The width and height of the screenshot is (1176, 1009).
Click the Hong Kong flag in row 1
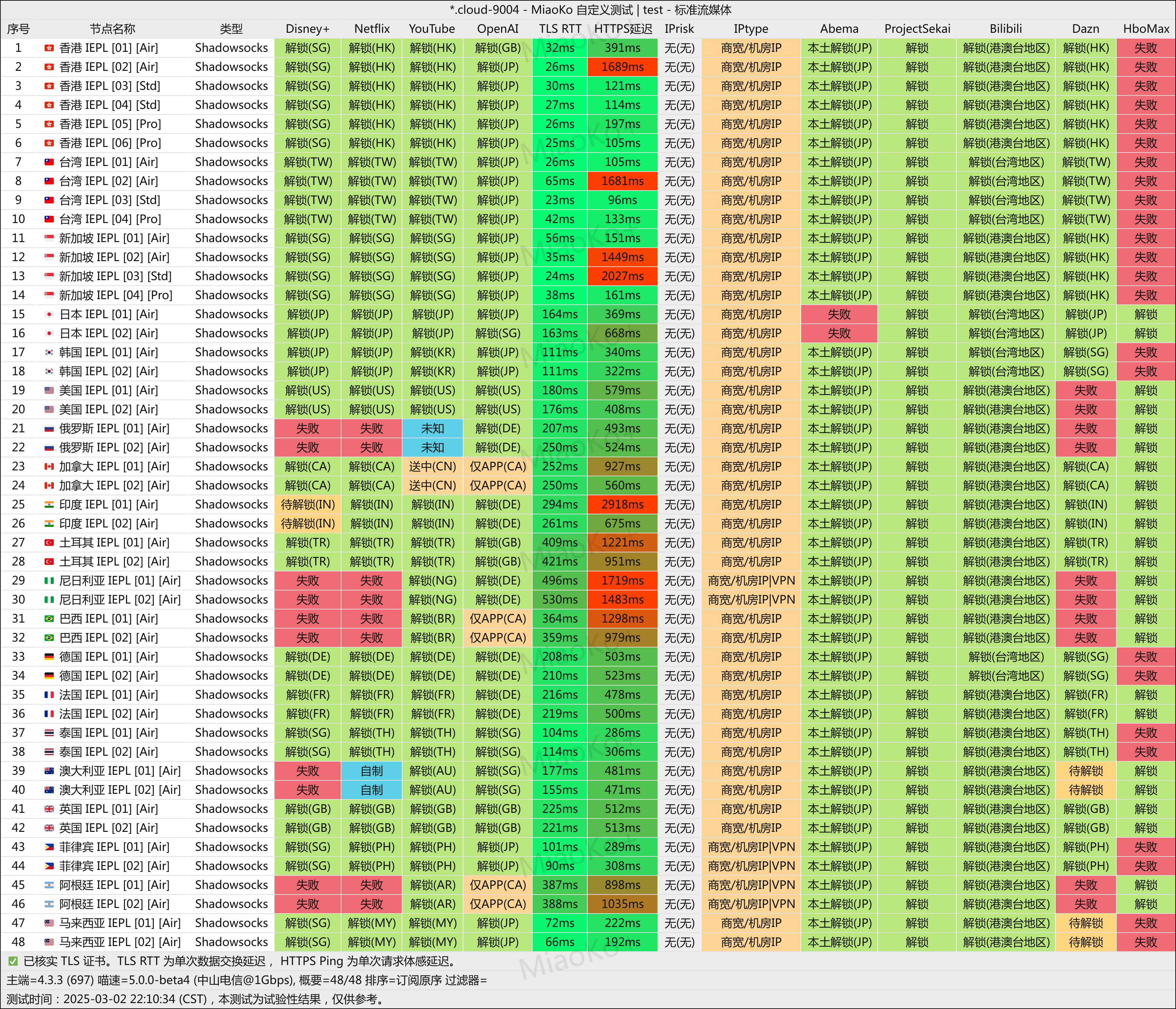[50, 48]
